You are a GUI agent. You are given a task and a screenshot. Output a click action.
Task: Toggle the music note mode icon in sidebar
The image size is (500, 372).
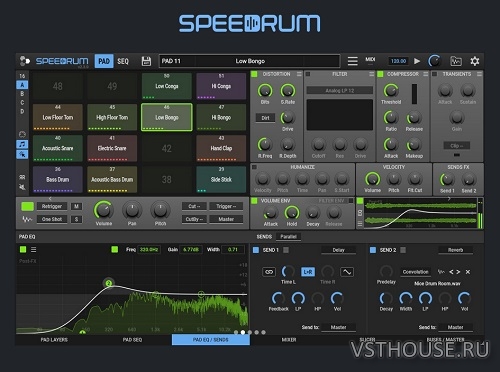22,144
